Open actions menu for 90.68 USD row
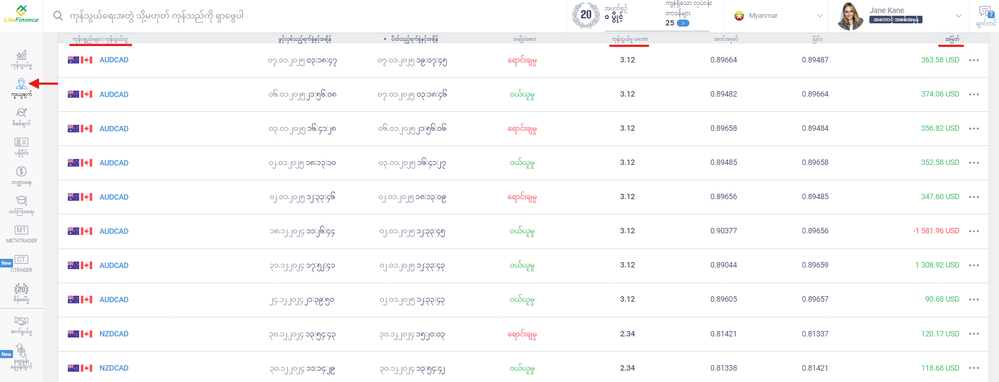The height and width of the screenshot is (382, 999). click(974, 300)
